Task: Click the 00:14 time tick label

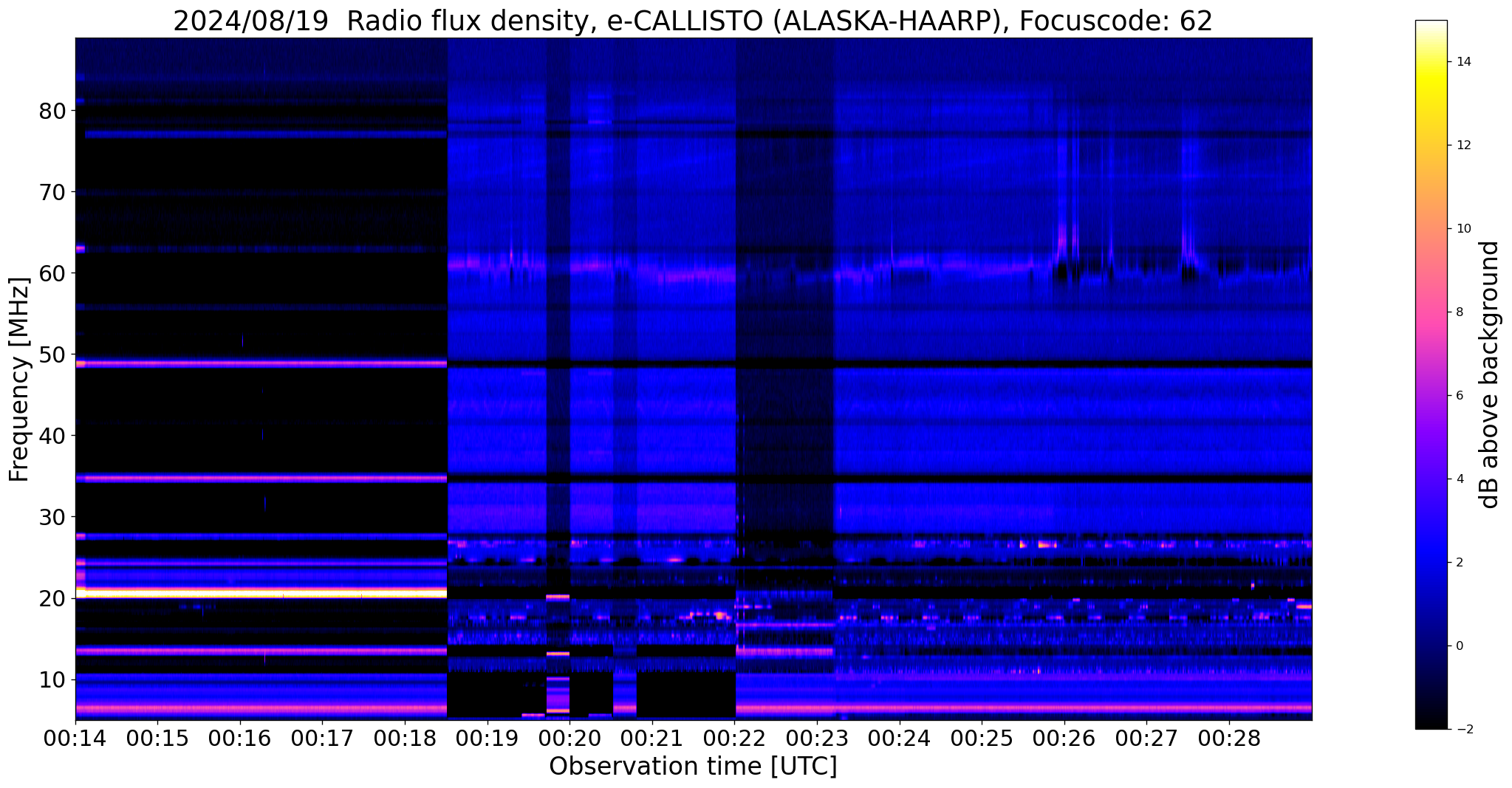Action: pos(75,738)
